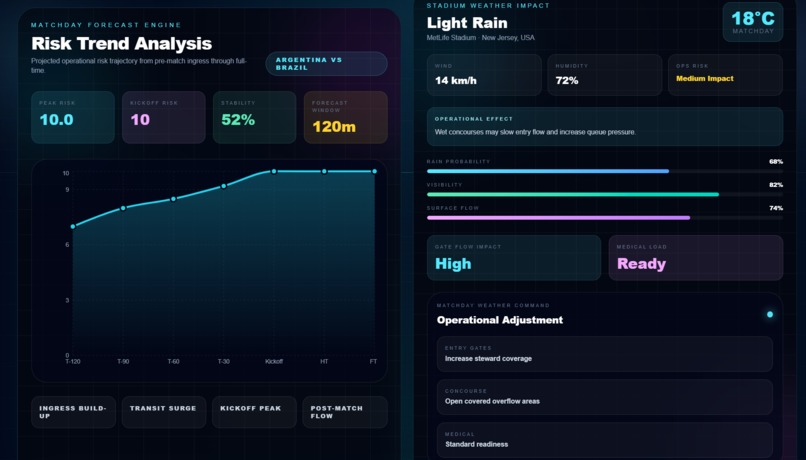Image resolution: width=806 pixels, height=460 pixels.
Task: Select the Peak Risk 10.0 card
Action: tap(73, 117)
